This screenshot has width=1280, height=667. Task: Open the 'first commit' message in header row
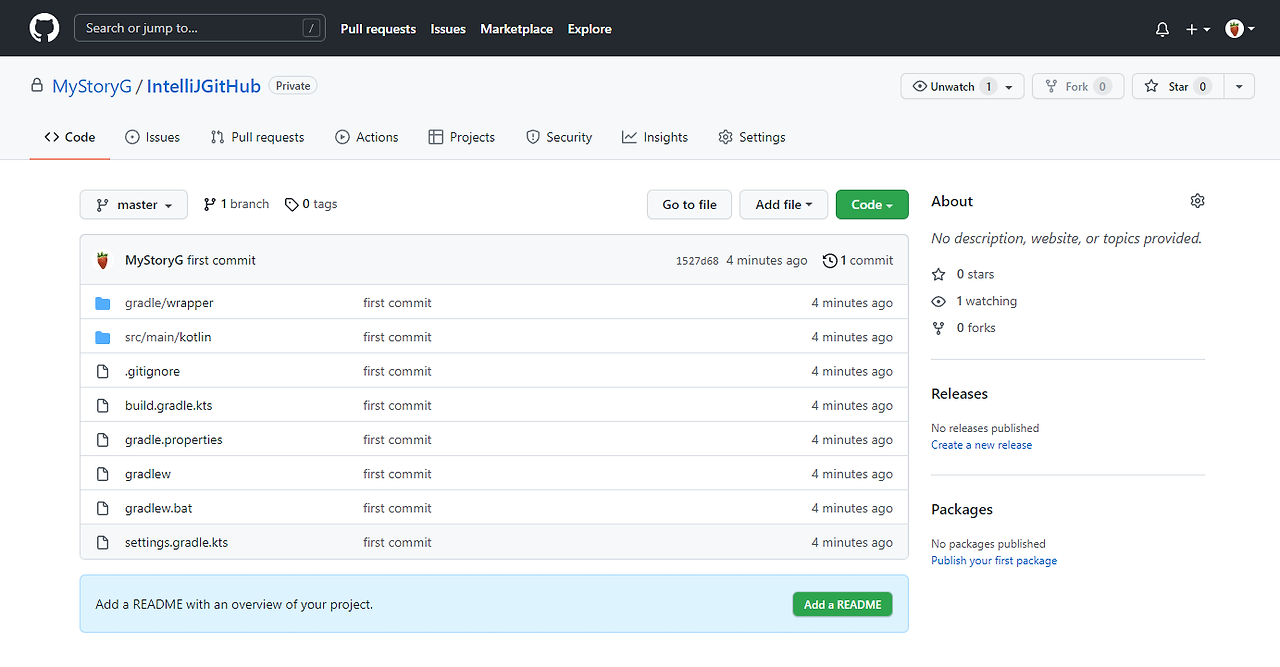222,260
